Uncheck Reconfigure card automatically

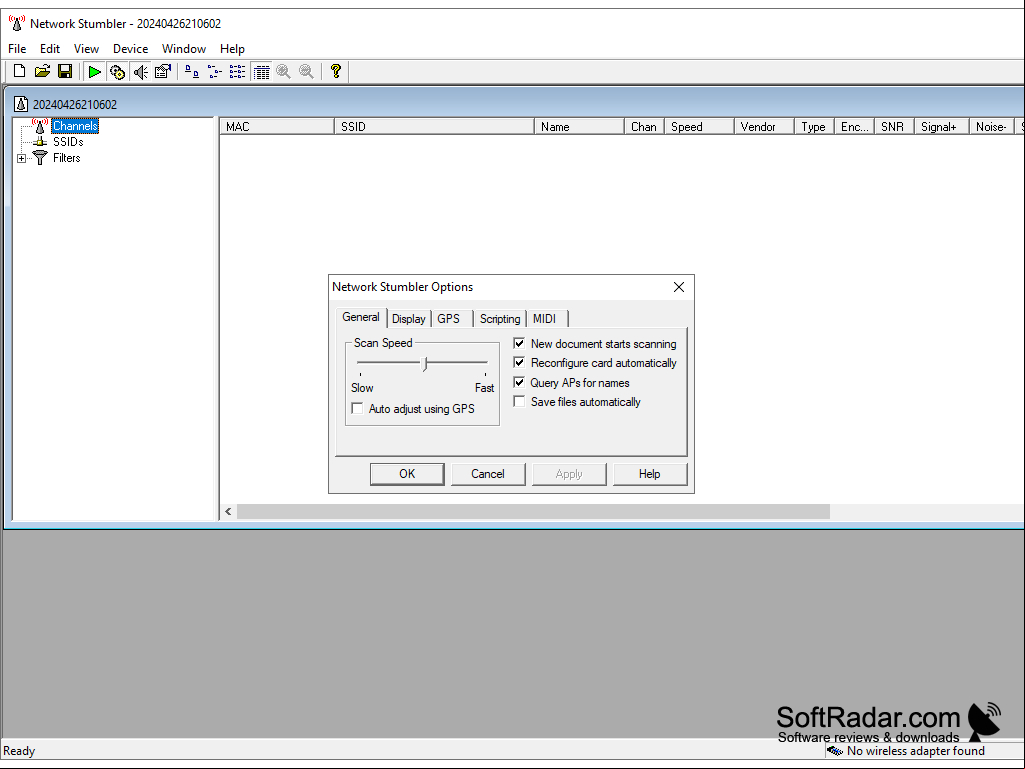pyautogui.click(x=519, y=362)
